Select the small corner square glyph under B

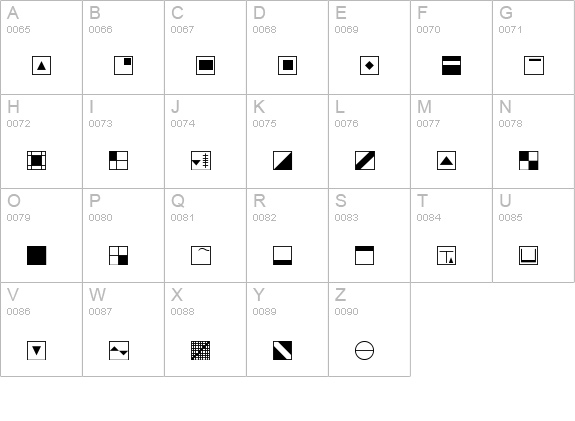(124, 66)
